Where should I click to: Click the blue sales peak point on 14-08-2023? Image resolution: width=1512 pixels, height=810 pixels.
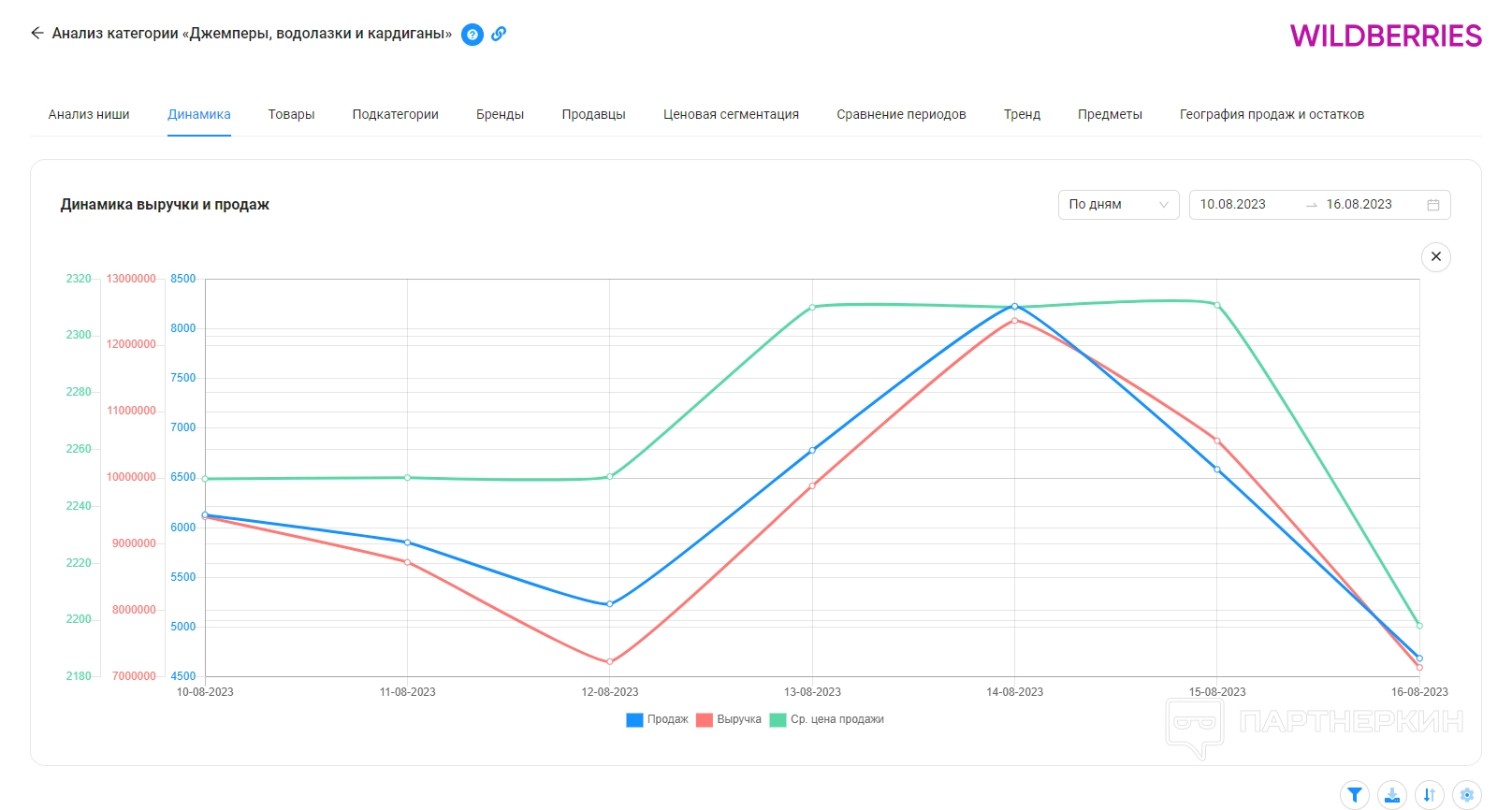(1014, 307)
